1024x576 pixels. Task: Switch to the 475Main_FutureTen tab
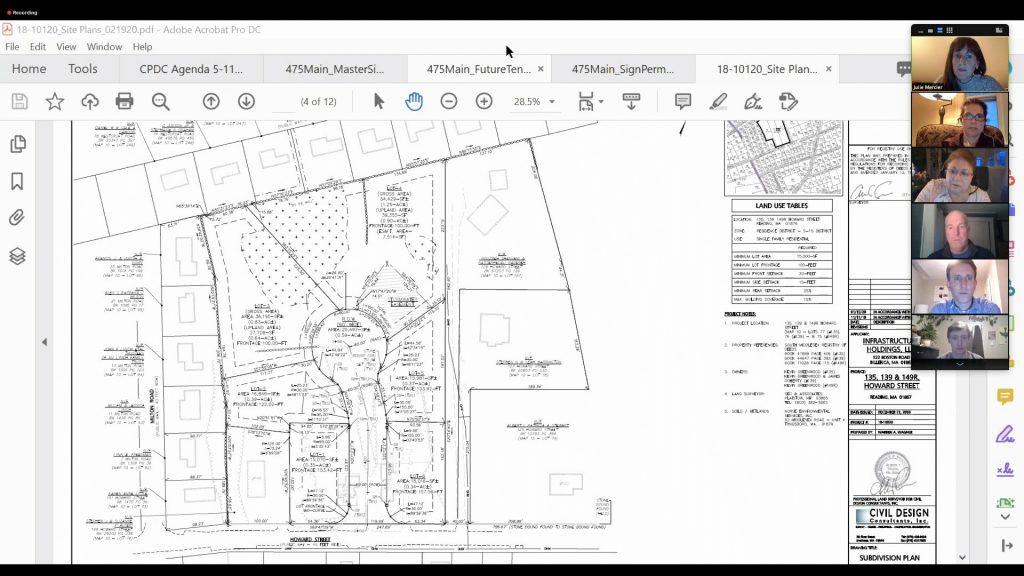(479, 69)
